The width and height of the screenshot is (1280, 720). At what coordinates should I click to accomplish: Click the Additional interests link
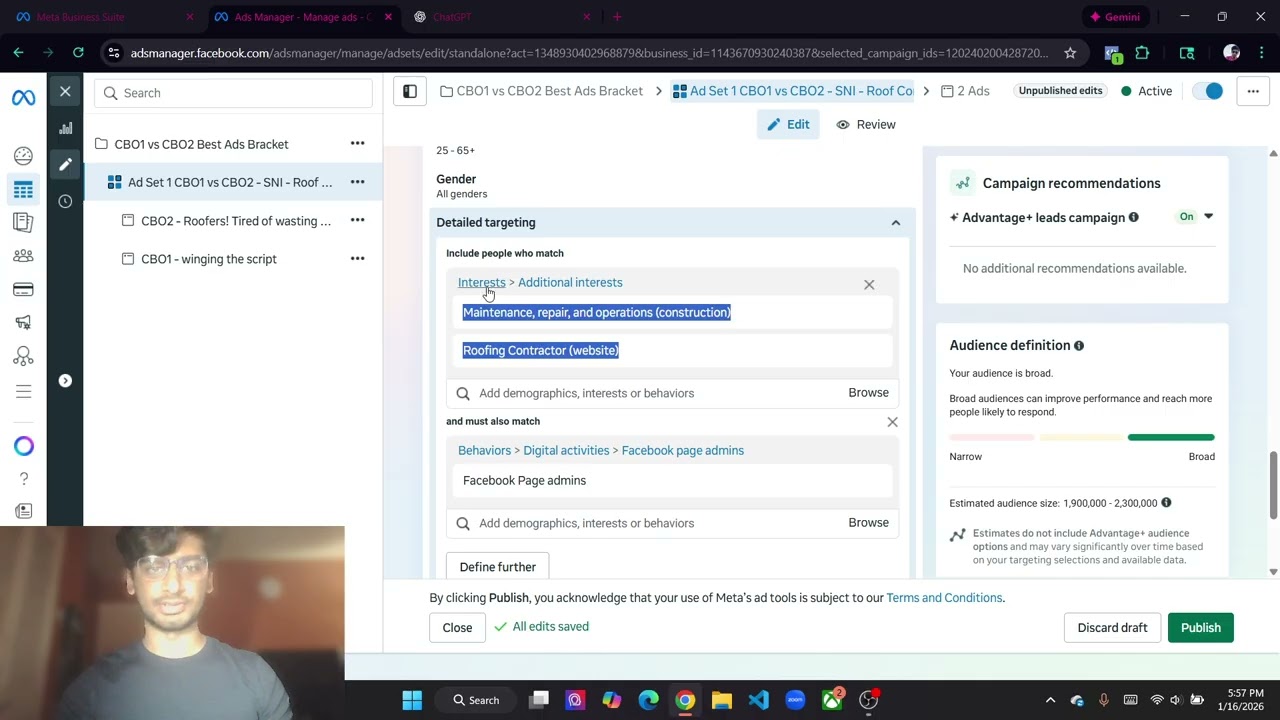pyautogui.click(x=570, y=282)
